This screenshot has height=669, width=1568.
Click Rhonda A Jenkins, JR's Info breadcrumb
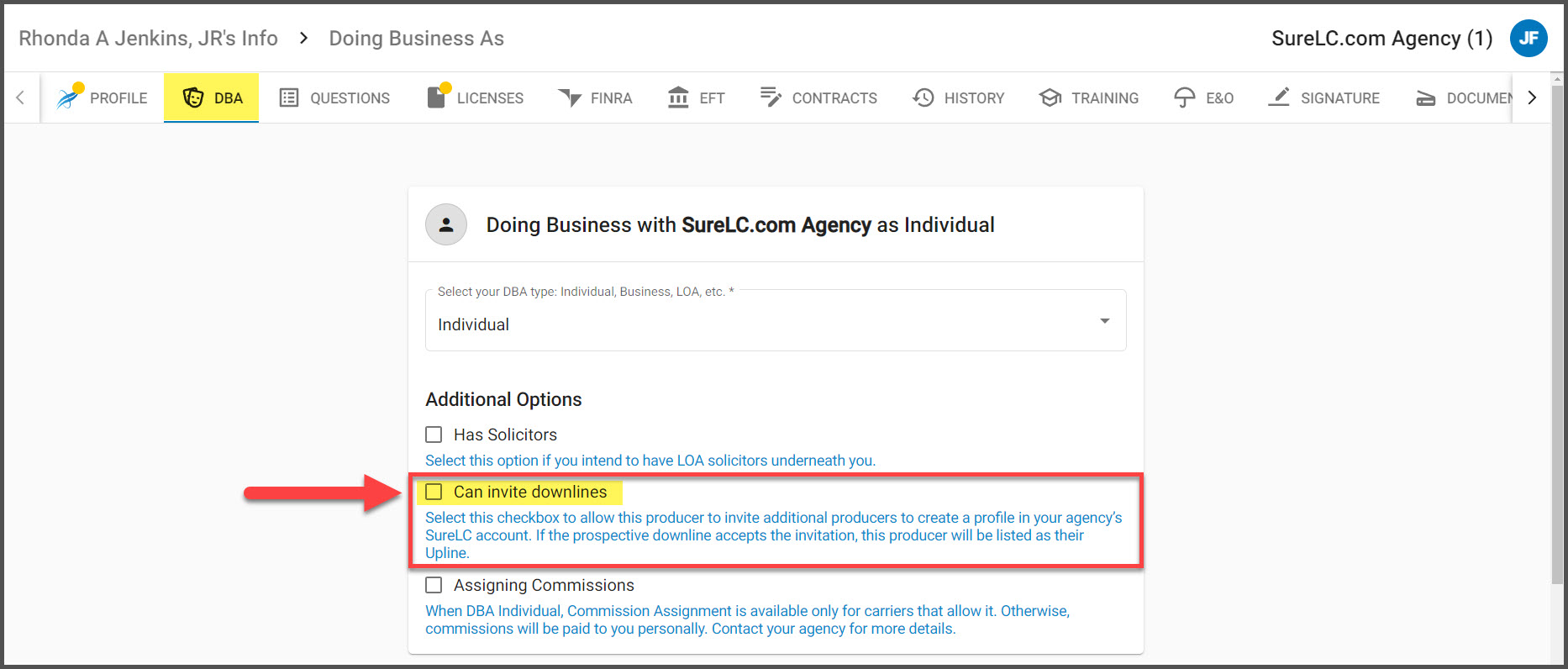tap(148, 39)
